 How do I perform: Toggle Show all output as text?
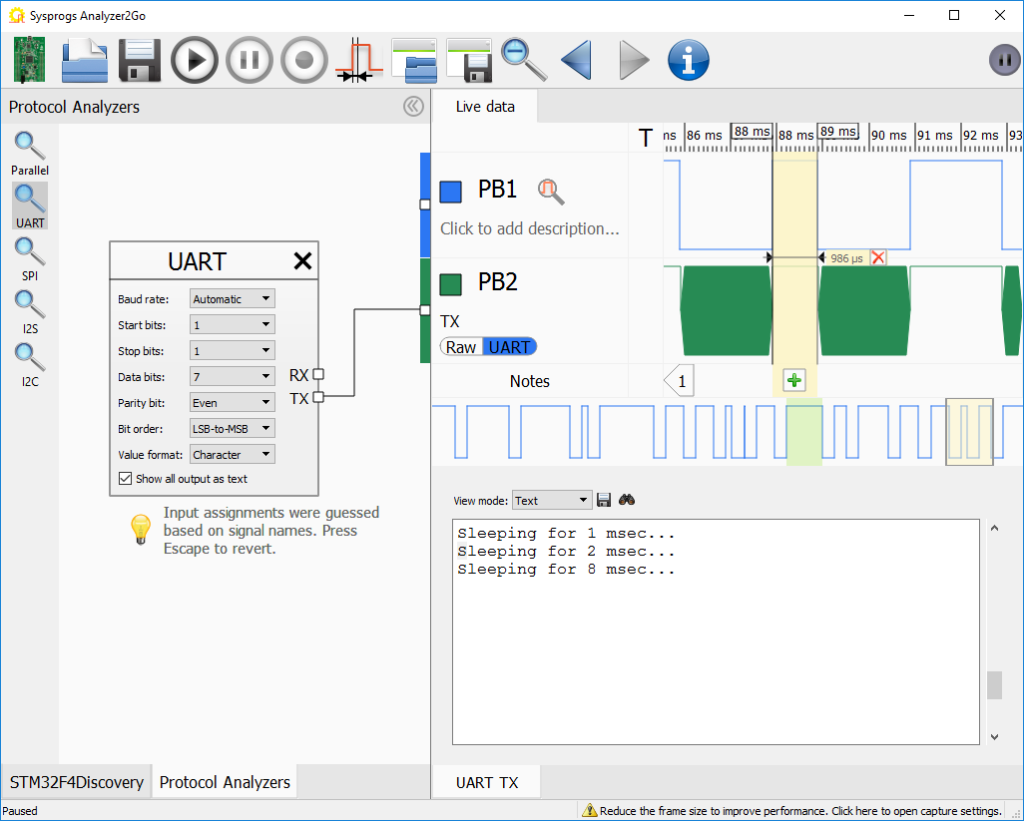(x=125, y=479)
